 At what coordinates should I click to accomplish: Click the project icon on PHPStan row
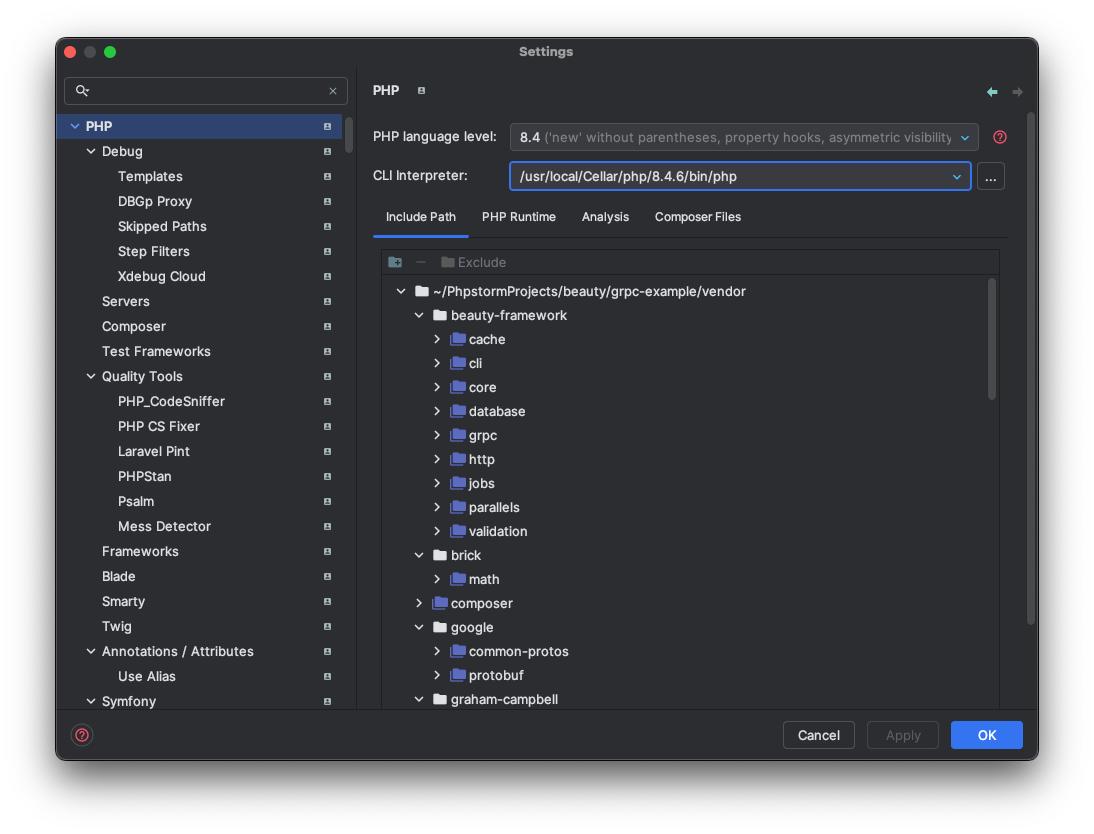point(327,477)
